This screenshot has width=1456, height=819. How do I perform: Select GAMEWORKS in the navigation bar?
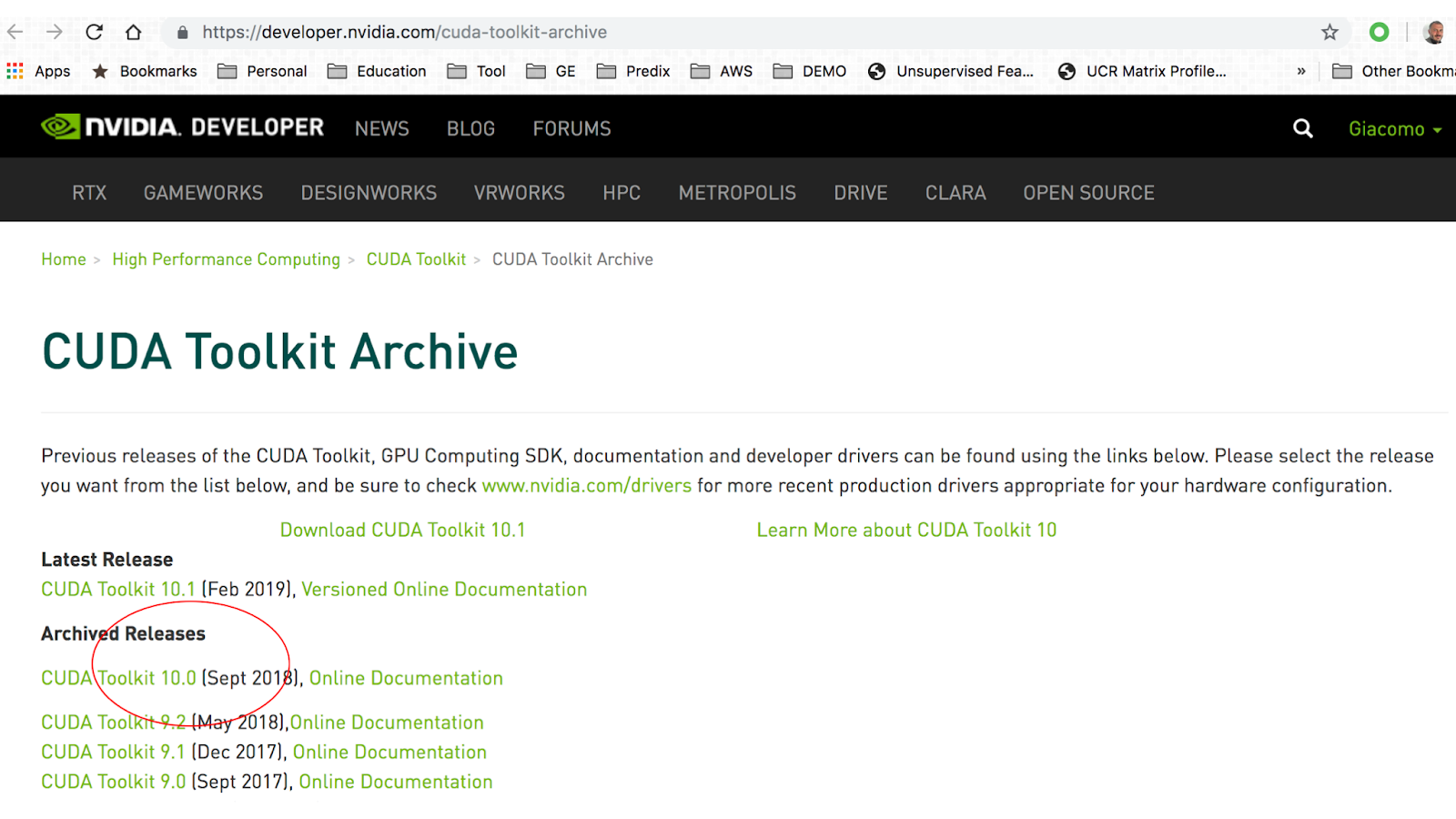[204, 193]
